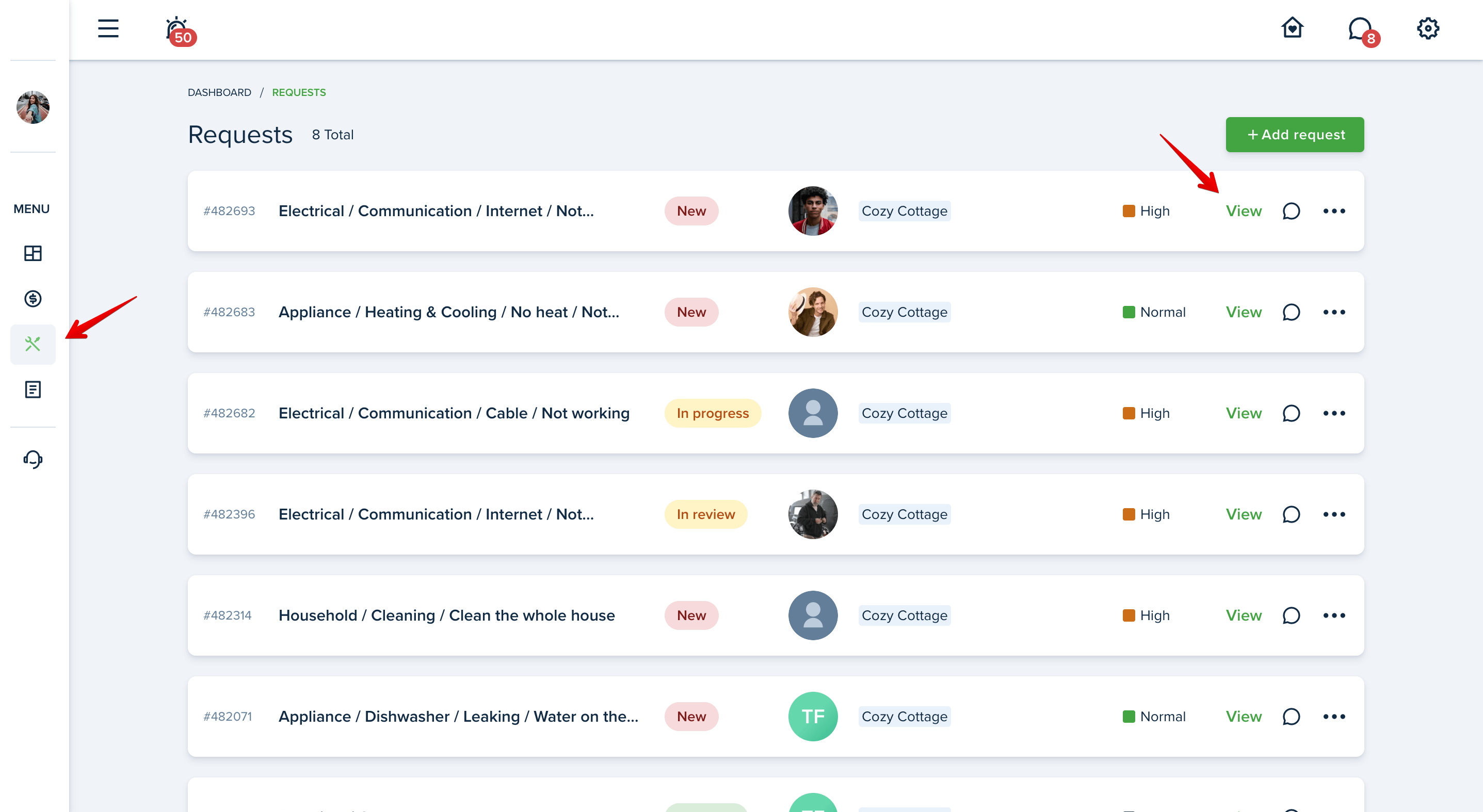This screenshot has height=812, width=1483.
Task: Open Electrical / Communication / Cable / Not working title
Action: (454, 414)
